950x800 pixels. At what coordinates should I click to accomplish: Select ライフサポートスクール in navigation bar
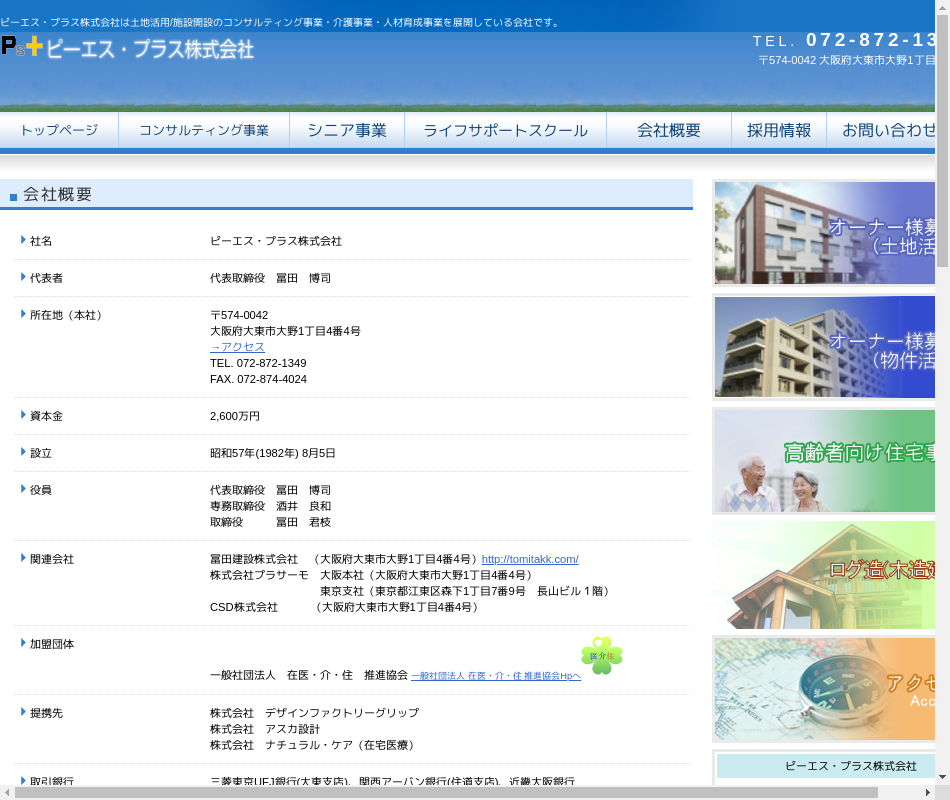coord(505,130)
